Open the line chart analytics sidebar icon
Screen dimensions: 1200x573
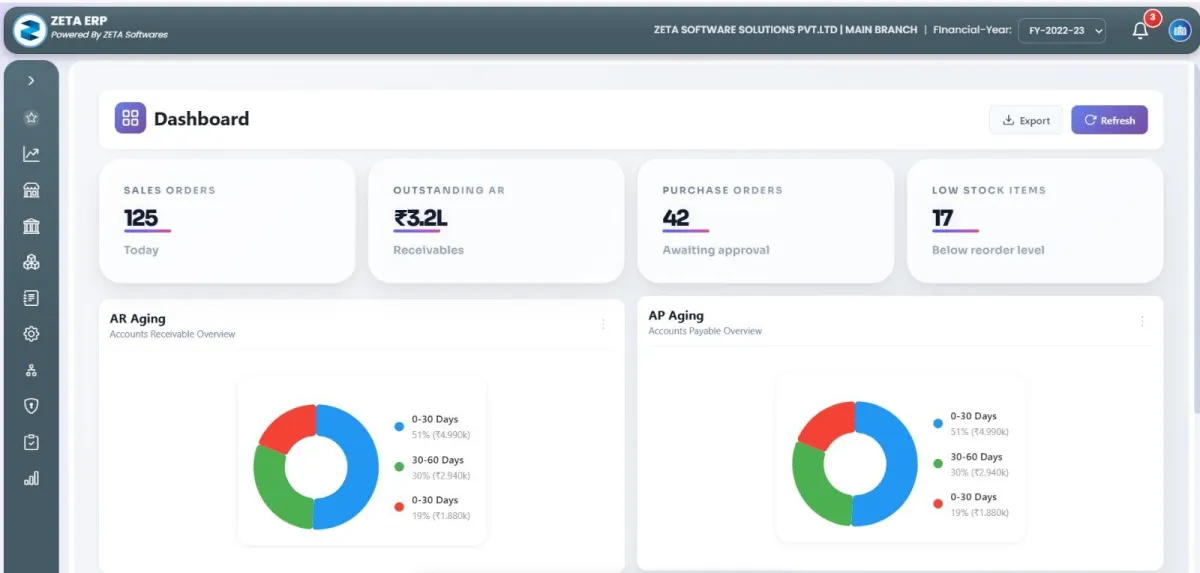click(x=31, y=154)
